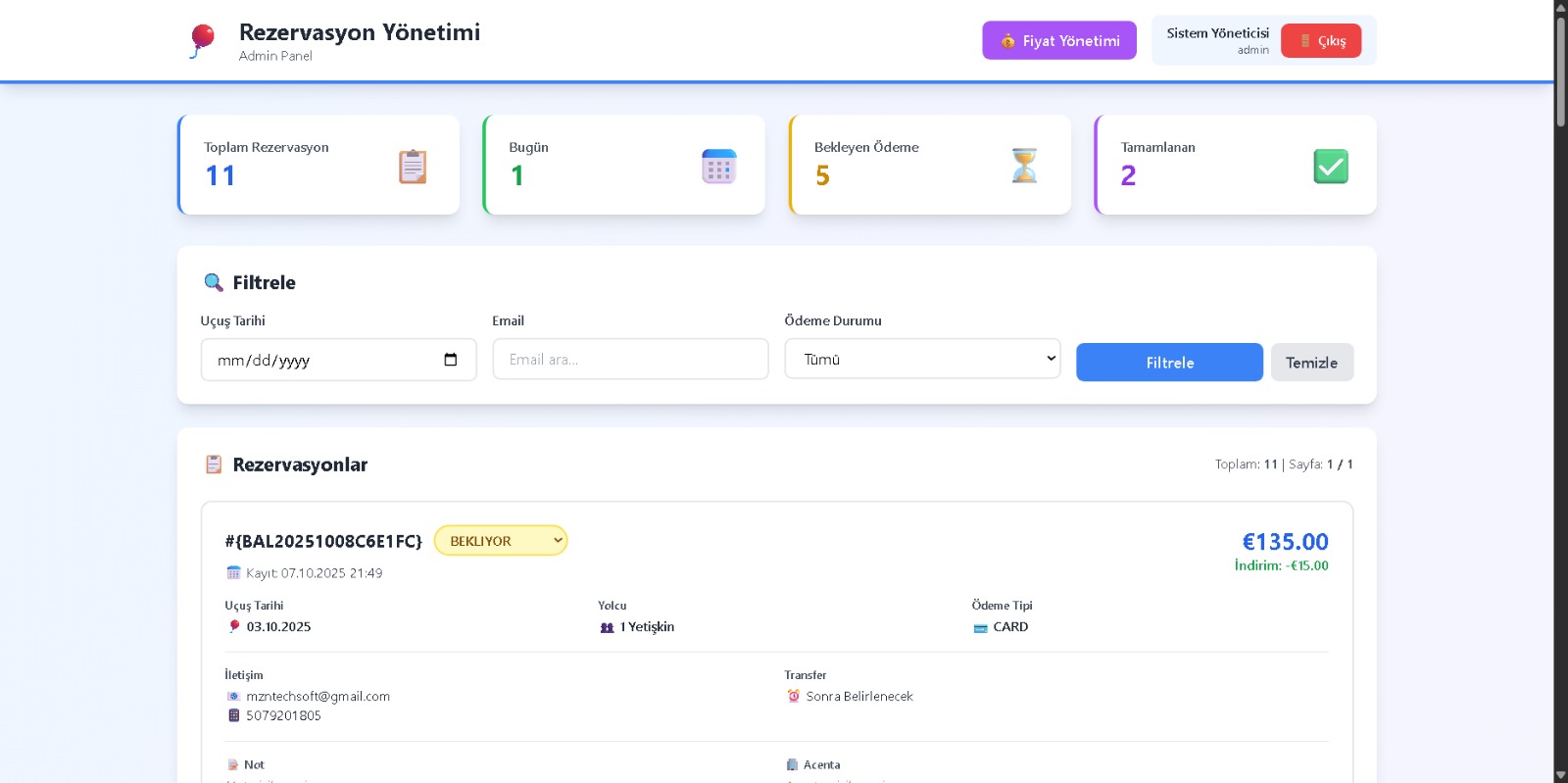Click the credit card icon next to CARD
The height and width of the screenshot is (783, 1568).
[980, 628]
